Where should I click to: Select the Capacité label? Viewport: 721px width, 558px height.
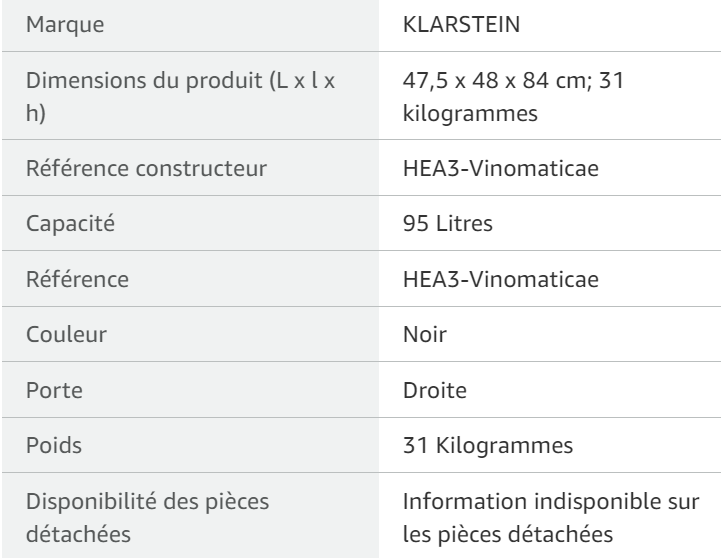70,224
